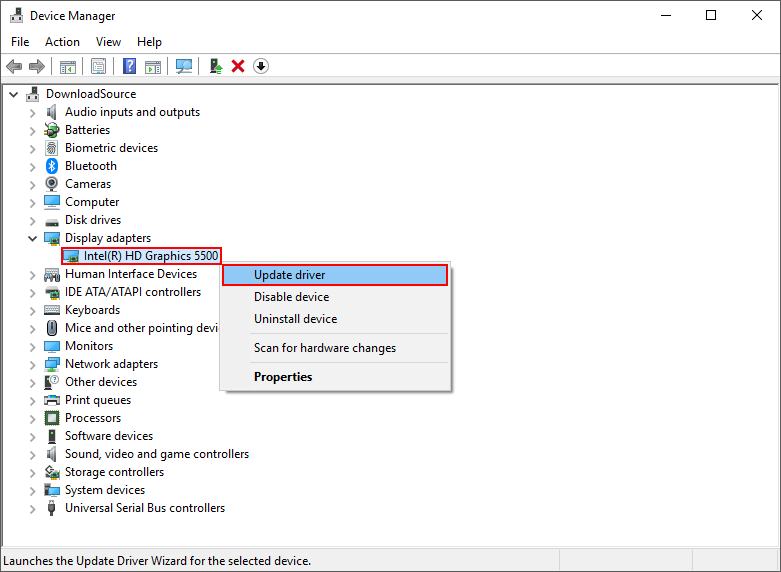Open the View menu
This screenshot has height=572, width=781.
[x=108, y=42]
